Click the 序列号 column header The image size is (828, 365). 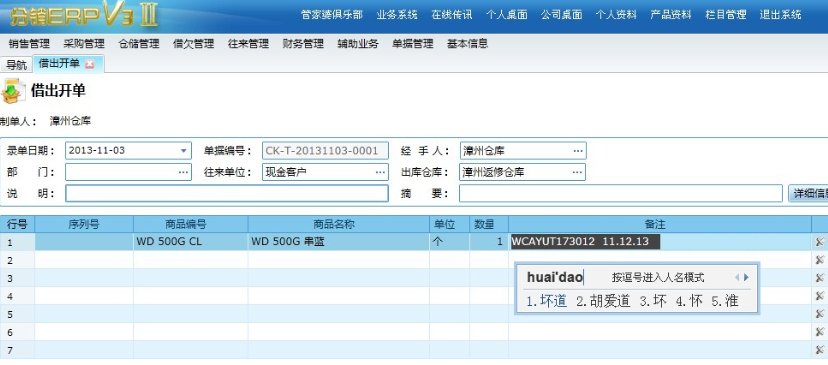click(x=84, y=224)
